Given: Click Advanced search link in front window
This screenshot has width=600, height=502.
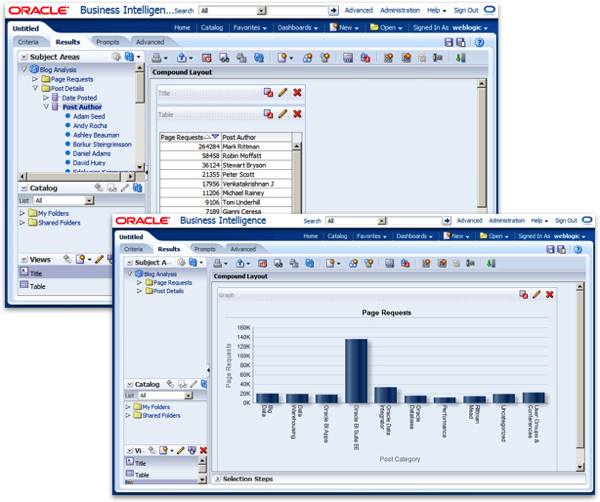Looking at the screenshot, I should (x=469, y=221).
